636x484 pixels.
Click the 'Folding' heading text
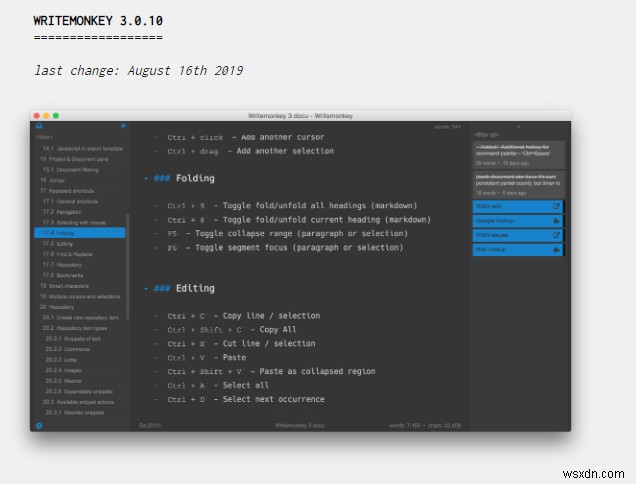pos(195,179)
